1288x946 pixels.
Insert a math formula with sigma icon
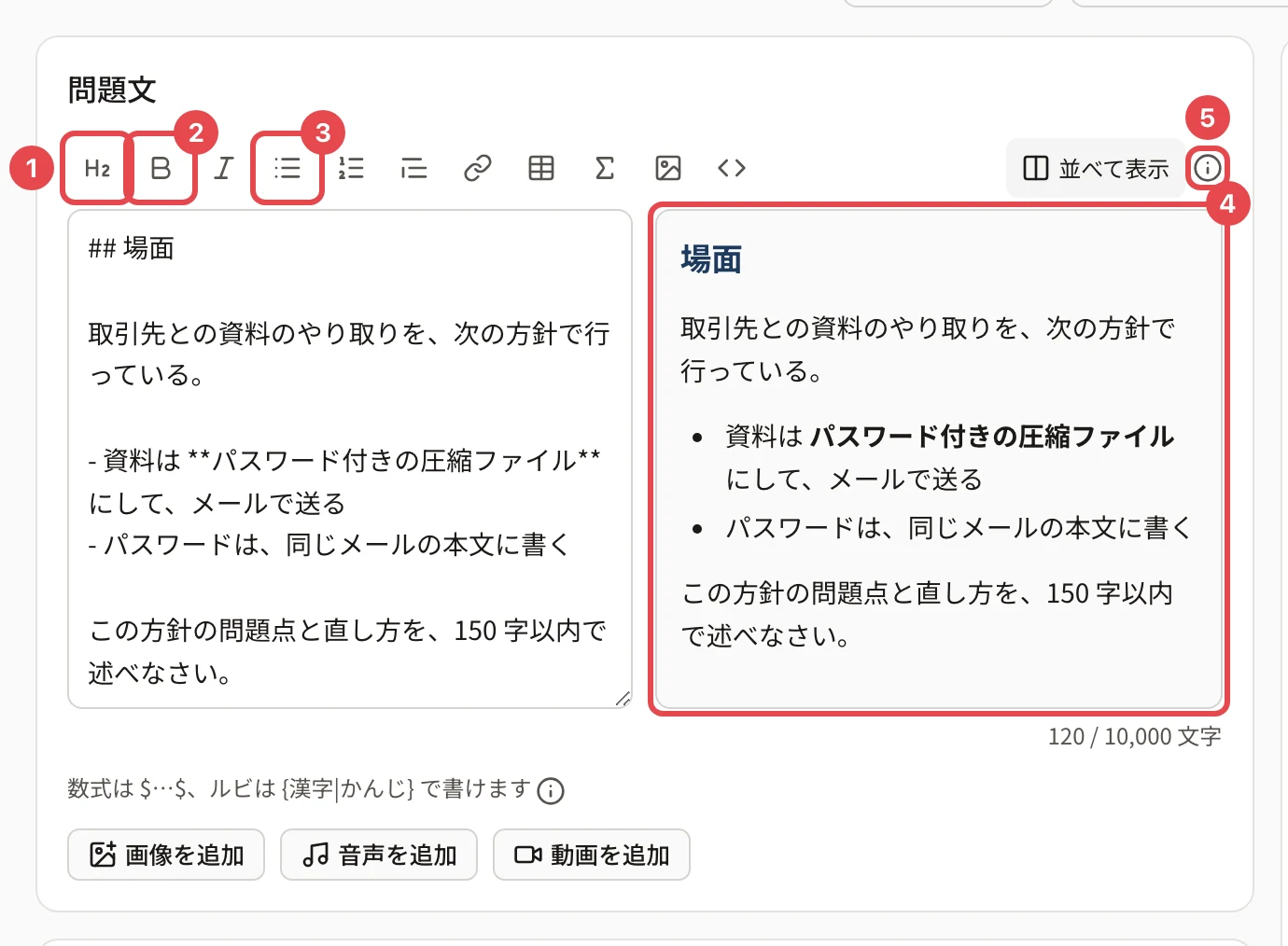[605, 168]
